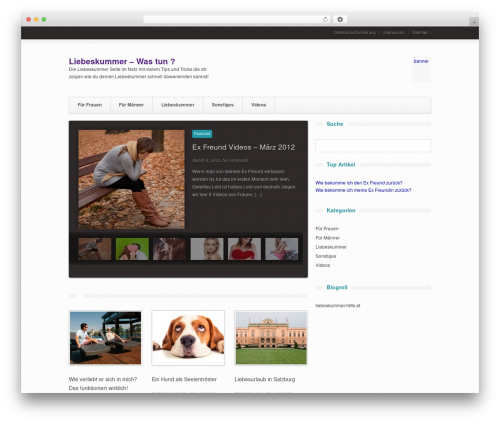This screenshot has height=423, width=500.
Task: Select the first slider thumbnail of bench scene
Action: (x=95, y=249)
